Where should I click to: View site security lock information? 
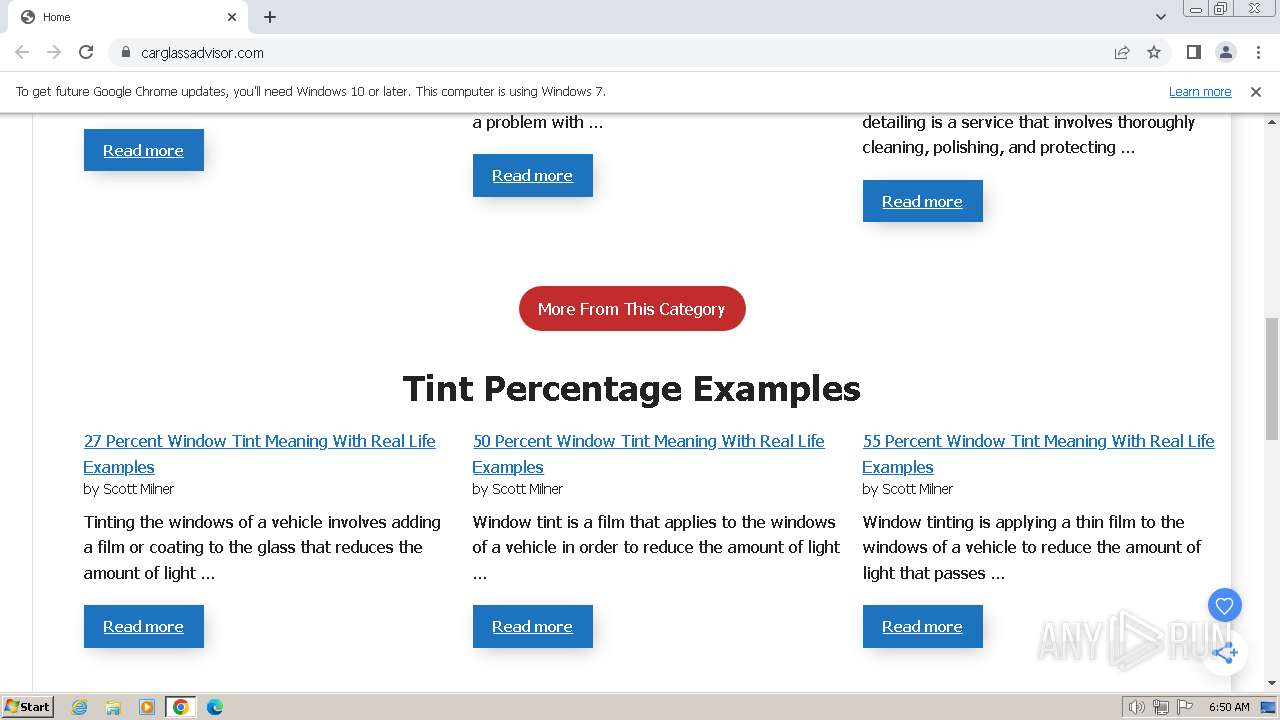[x=125, y=52]
